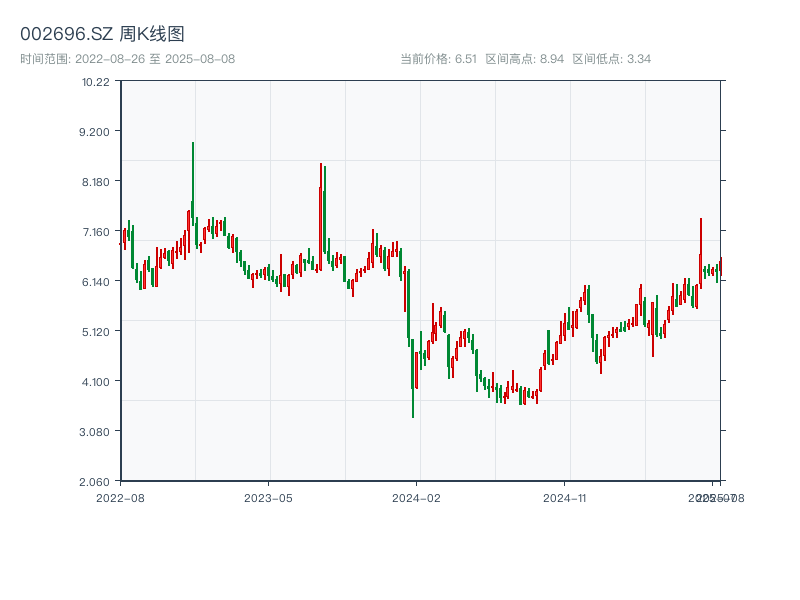Select the 时间范围 date range text
800x600 pixels.
tap(128, 59)
